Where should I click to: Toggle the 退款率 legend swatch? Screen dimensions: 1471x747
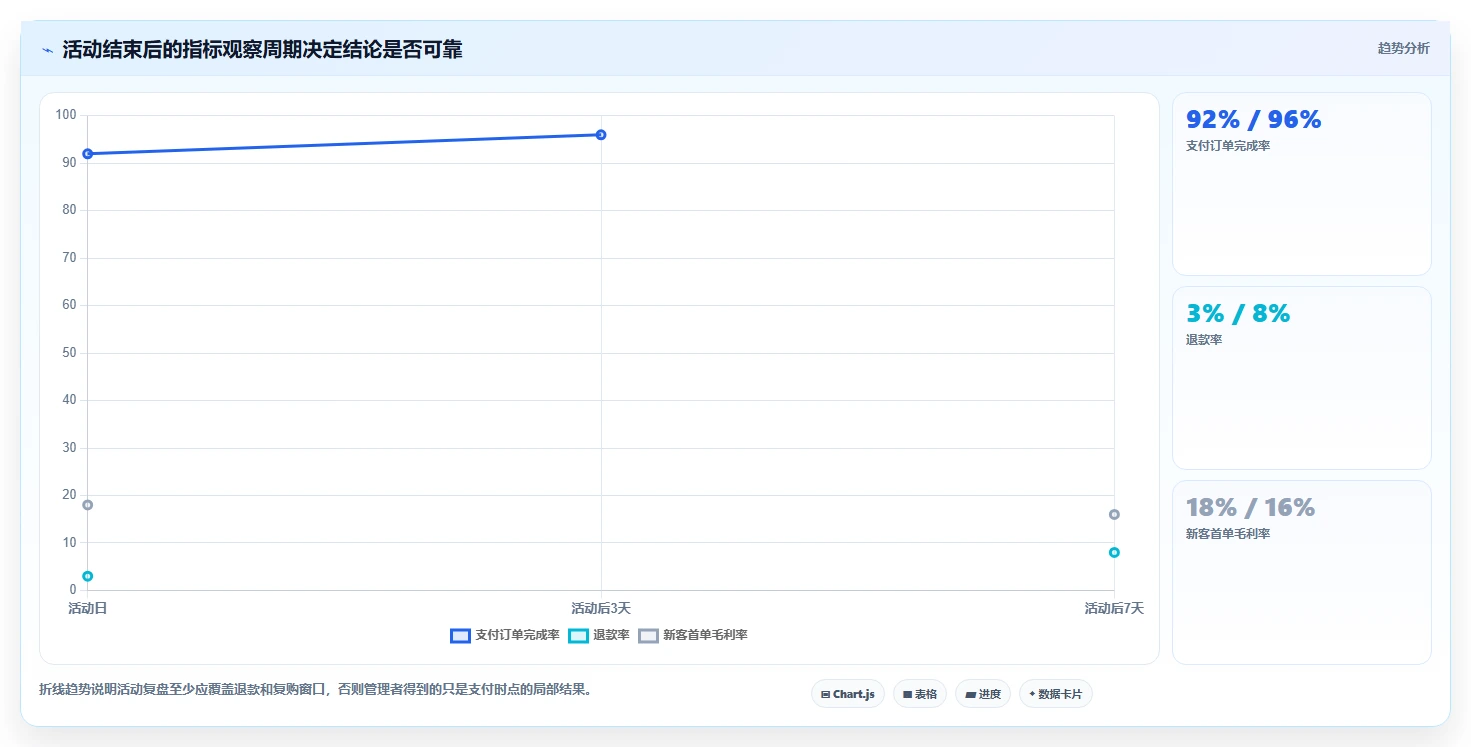tap(578, 635)
